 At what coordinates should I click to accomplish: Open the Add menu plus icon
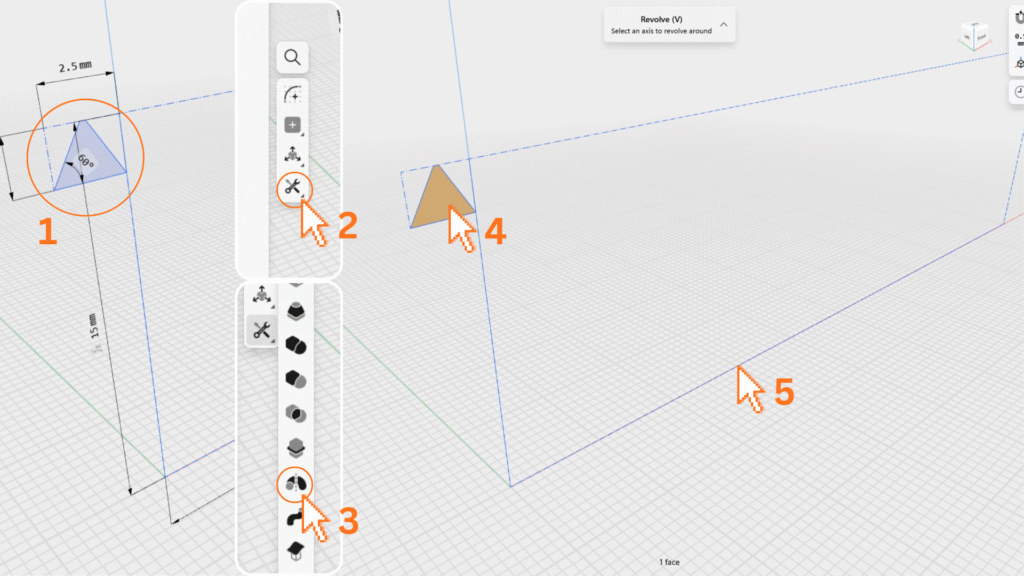tap(293, 125)
